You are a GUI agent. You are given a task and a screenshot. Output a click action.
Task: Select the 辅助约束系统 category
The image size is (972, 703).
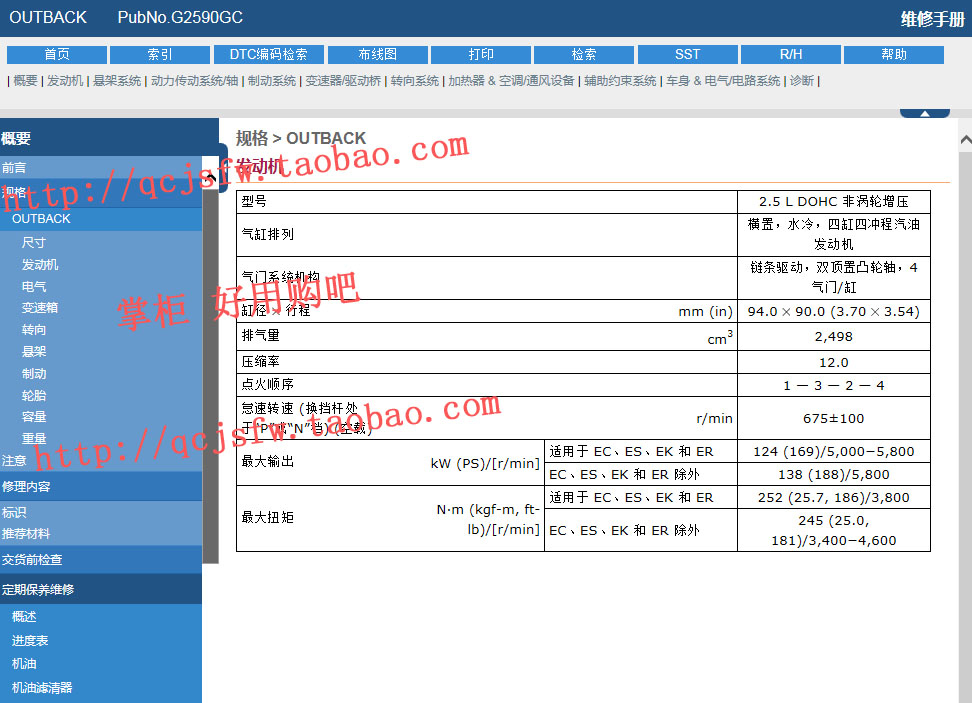tap(620, 81)
